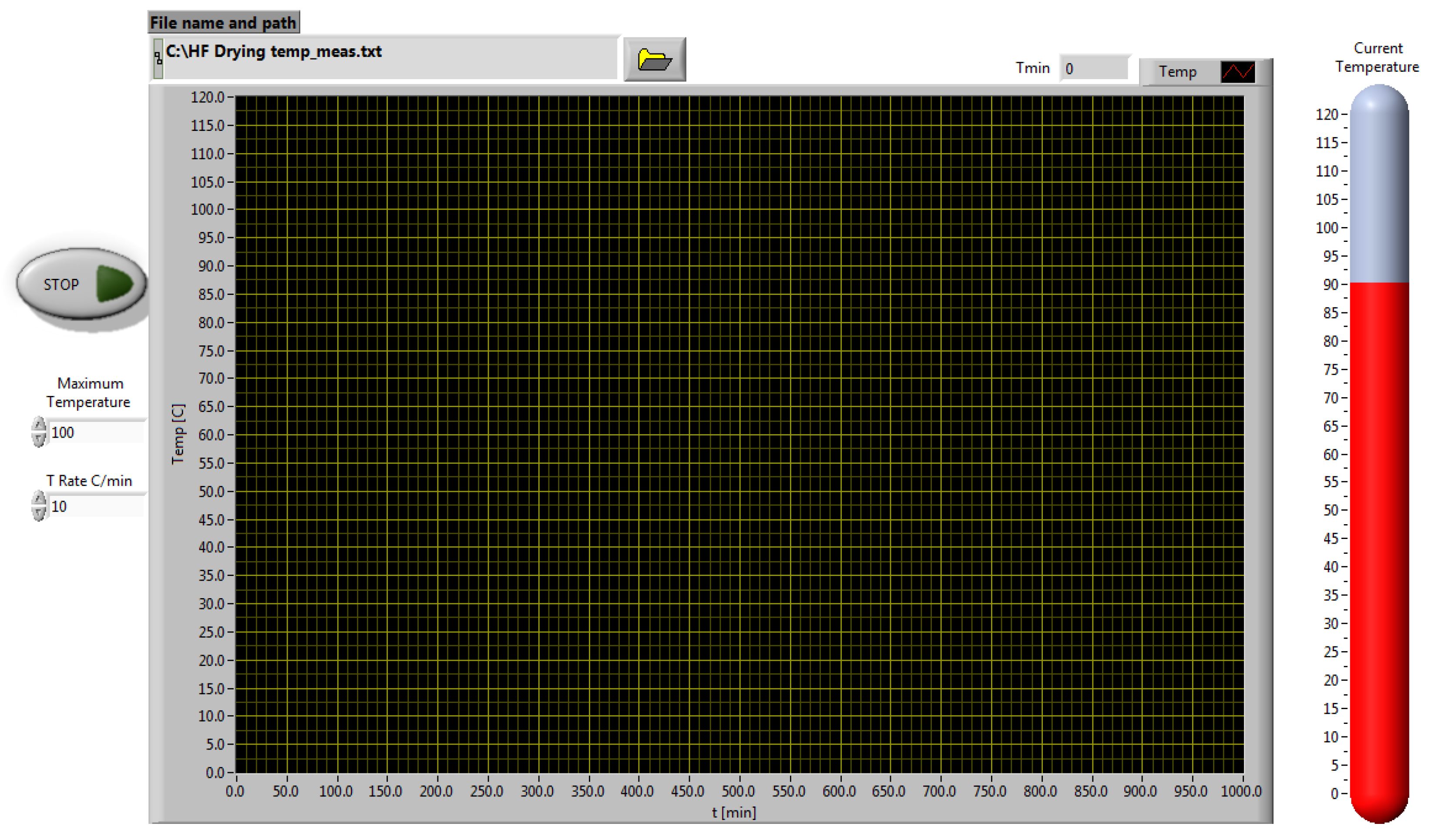Screen dimensions: 1435x840
Task: Click the Temp plot legend name
Action: [1177, 72]
